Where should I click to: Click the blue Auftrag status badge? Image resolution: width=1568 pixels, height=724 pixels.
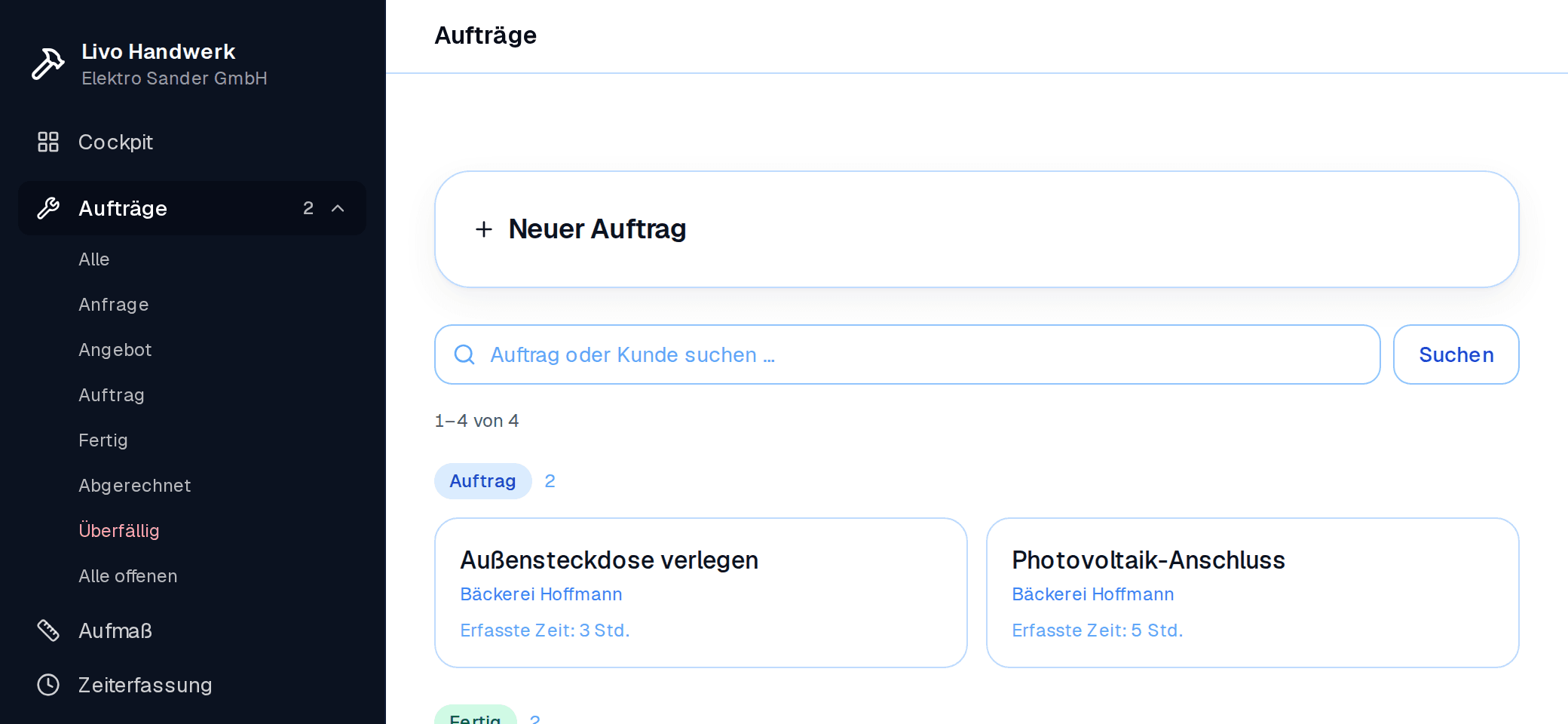(x=482, y=481)
